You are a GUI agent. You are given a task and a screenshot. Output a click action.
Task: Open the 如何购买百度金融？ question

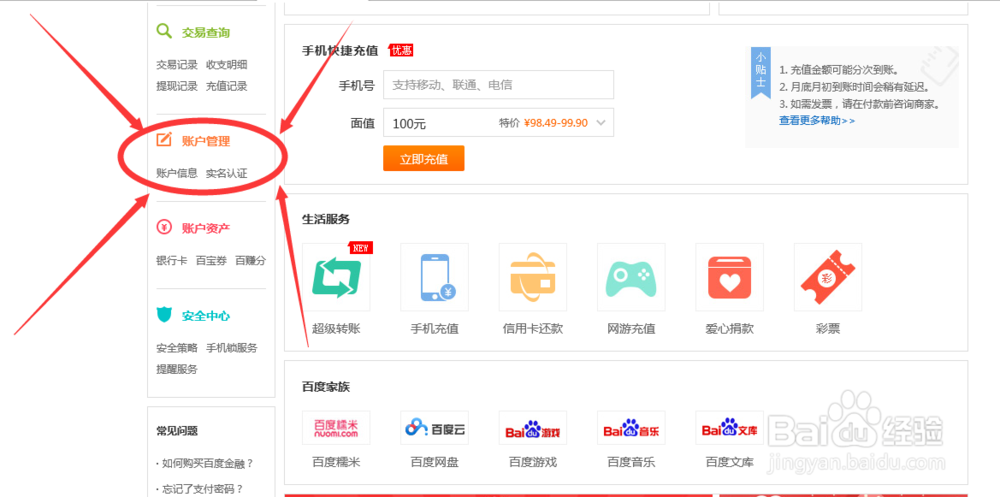[x=205, y=463]
